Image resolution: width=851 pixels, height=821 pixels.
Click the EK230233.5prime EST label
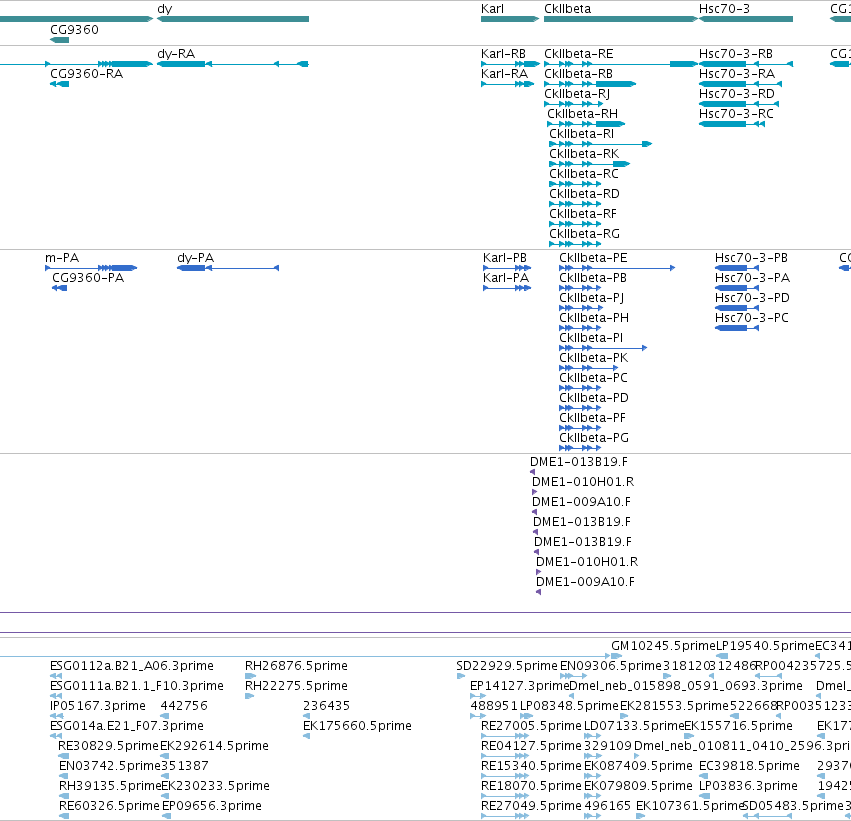coord(215,786)
